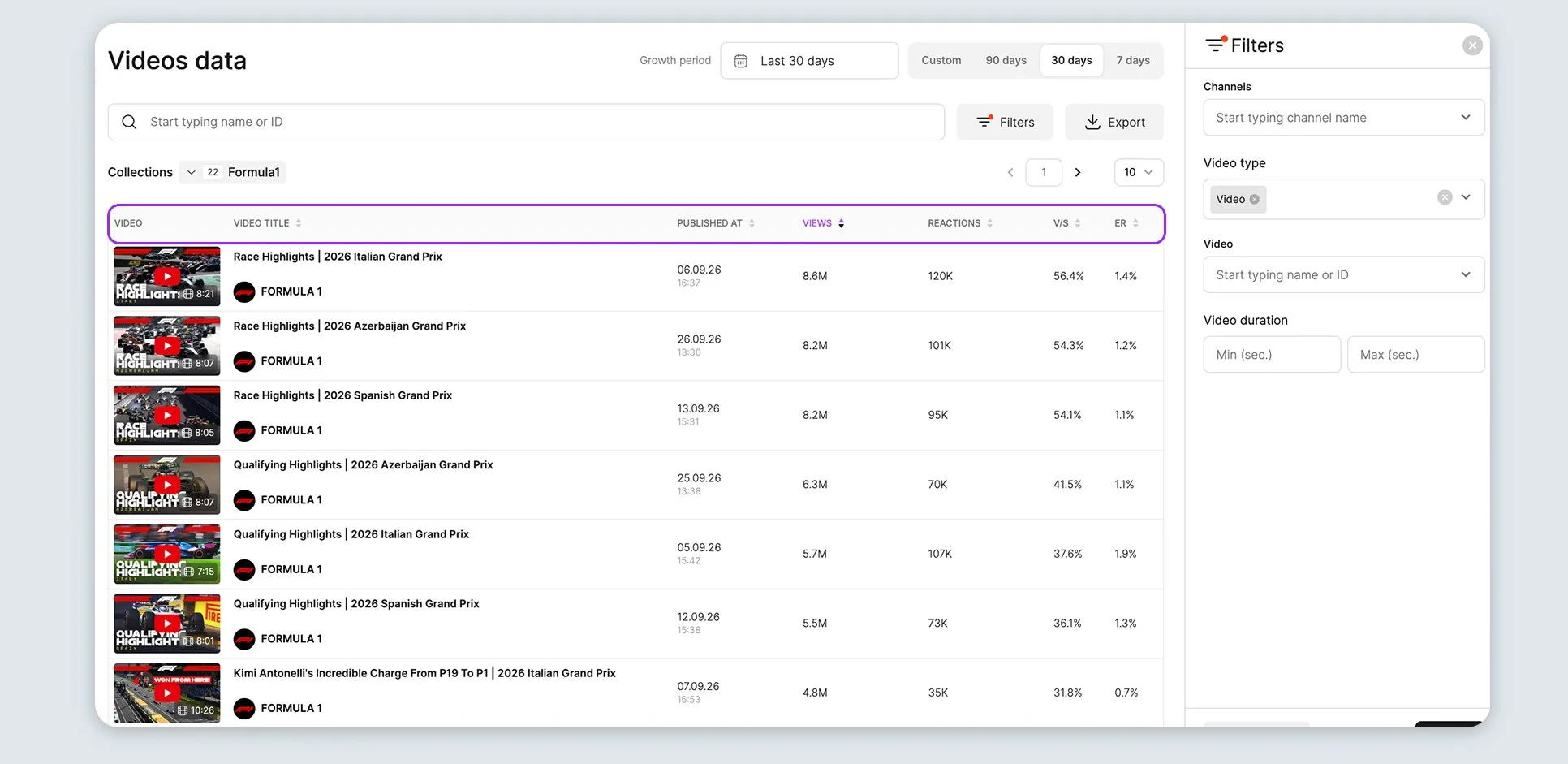1568x764 pixels.
Task: Open Race Highlights 2026 Spanish Grand Prix title
Action: click(x=342, y=395)
